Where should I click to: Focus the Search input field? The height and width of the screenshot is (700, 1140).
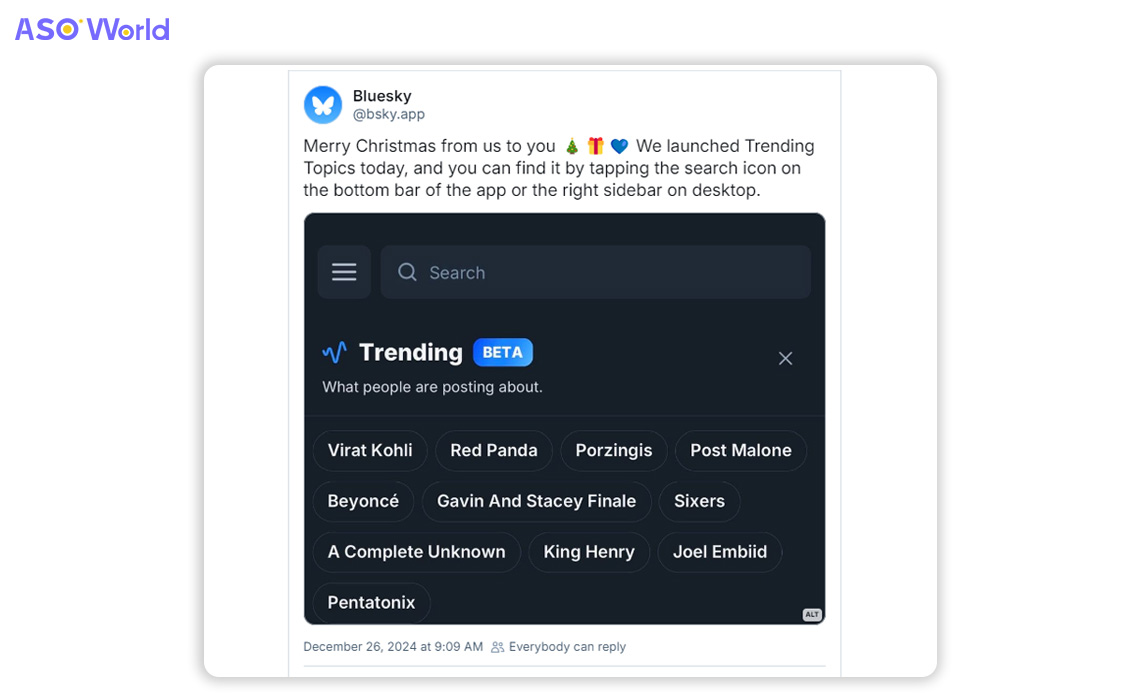[x=595, y=272]
